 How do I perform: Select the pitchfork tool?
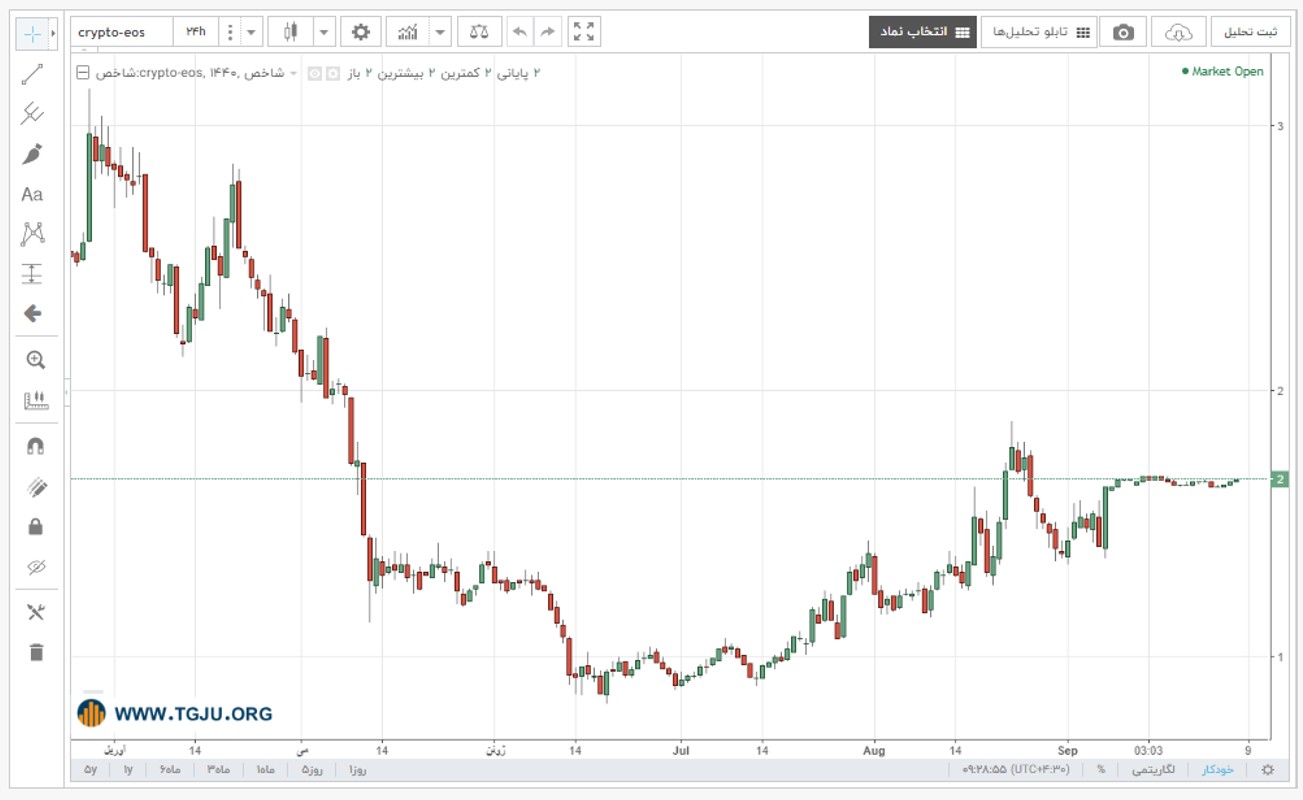click(x=32, y=113)
